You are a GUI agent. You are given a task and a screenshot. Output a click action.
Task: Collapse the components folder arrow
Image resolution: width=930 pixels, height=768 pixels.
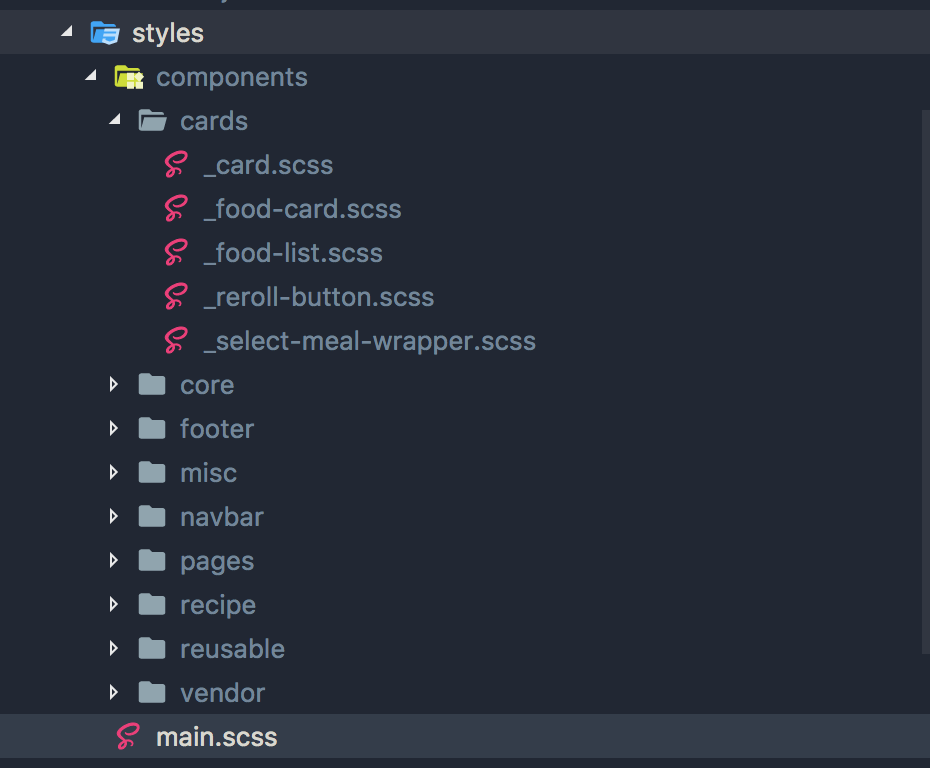point(91,75)
